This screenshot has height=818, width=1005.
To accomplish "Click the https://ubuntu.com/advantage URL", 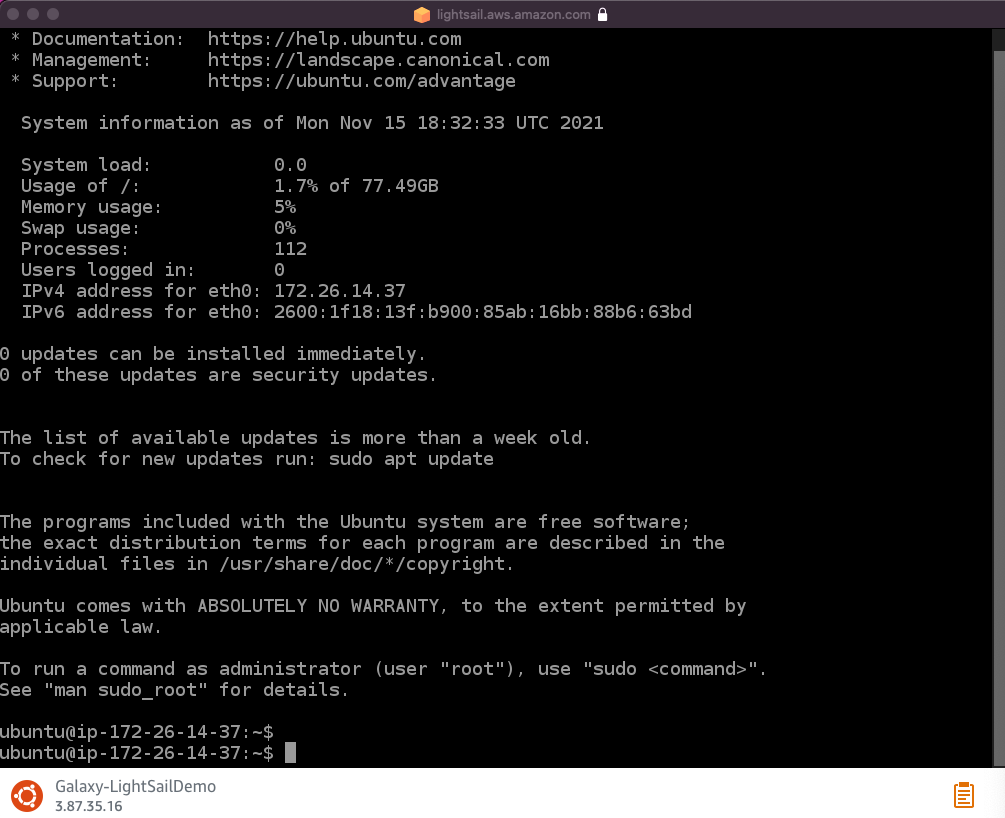I will coord(361,81).
